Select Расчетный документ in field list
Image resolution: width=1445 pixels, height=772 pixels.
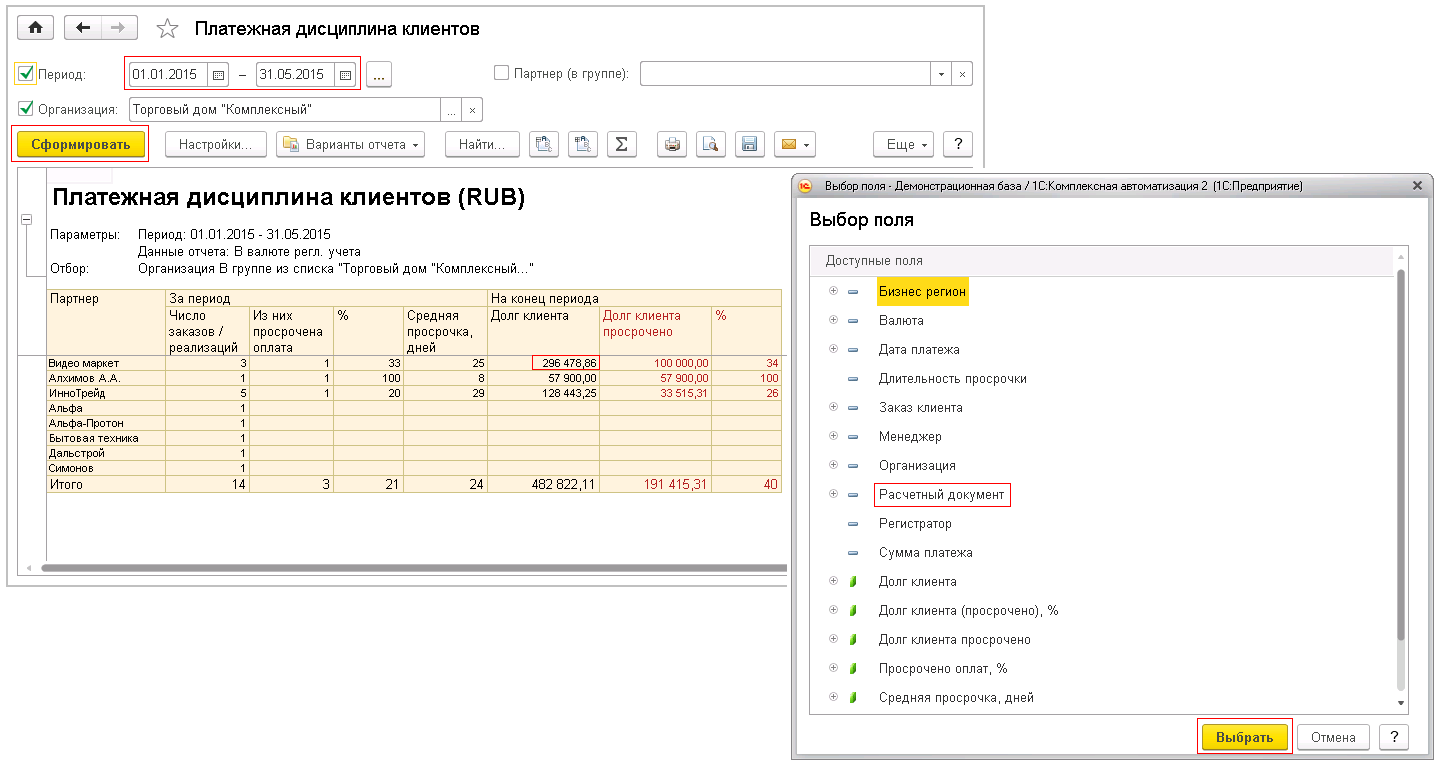[x=943, y=495]
